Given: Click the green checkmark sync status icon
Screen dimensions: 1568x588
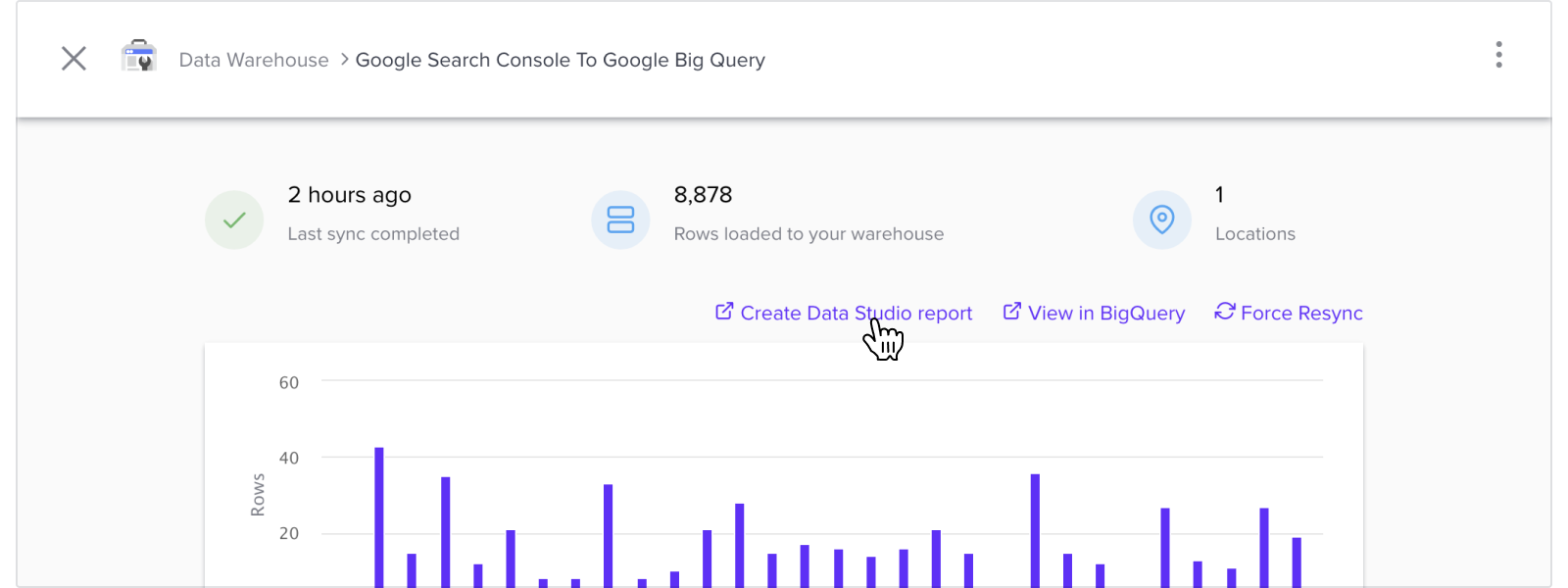Looking at the screenshot, I should [234, 220].
